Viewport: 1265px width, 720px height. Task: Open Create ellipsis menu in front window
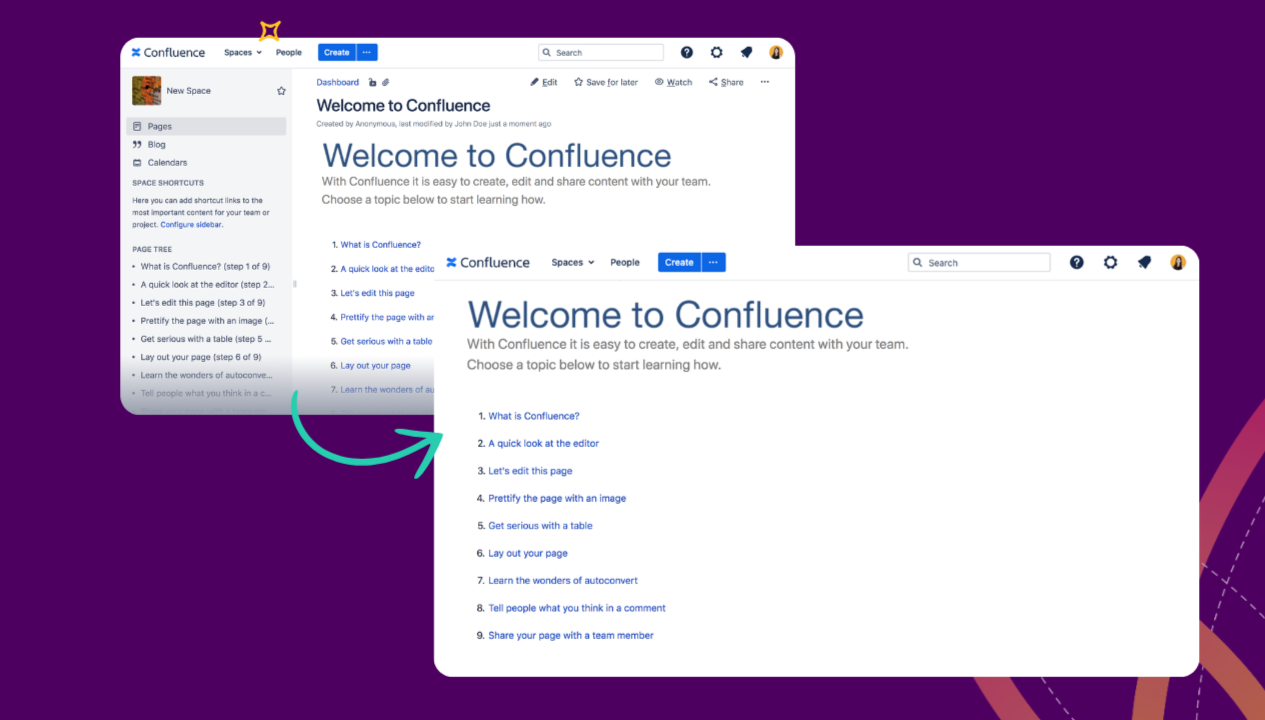point(713,262)
